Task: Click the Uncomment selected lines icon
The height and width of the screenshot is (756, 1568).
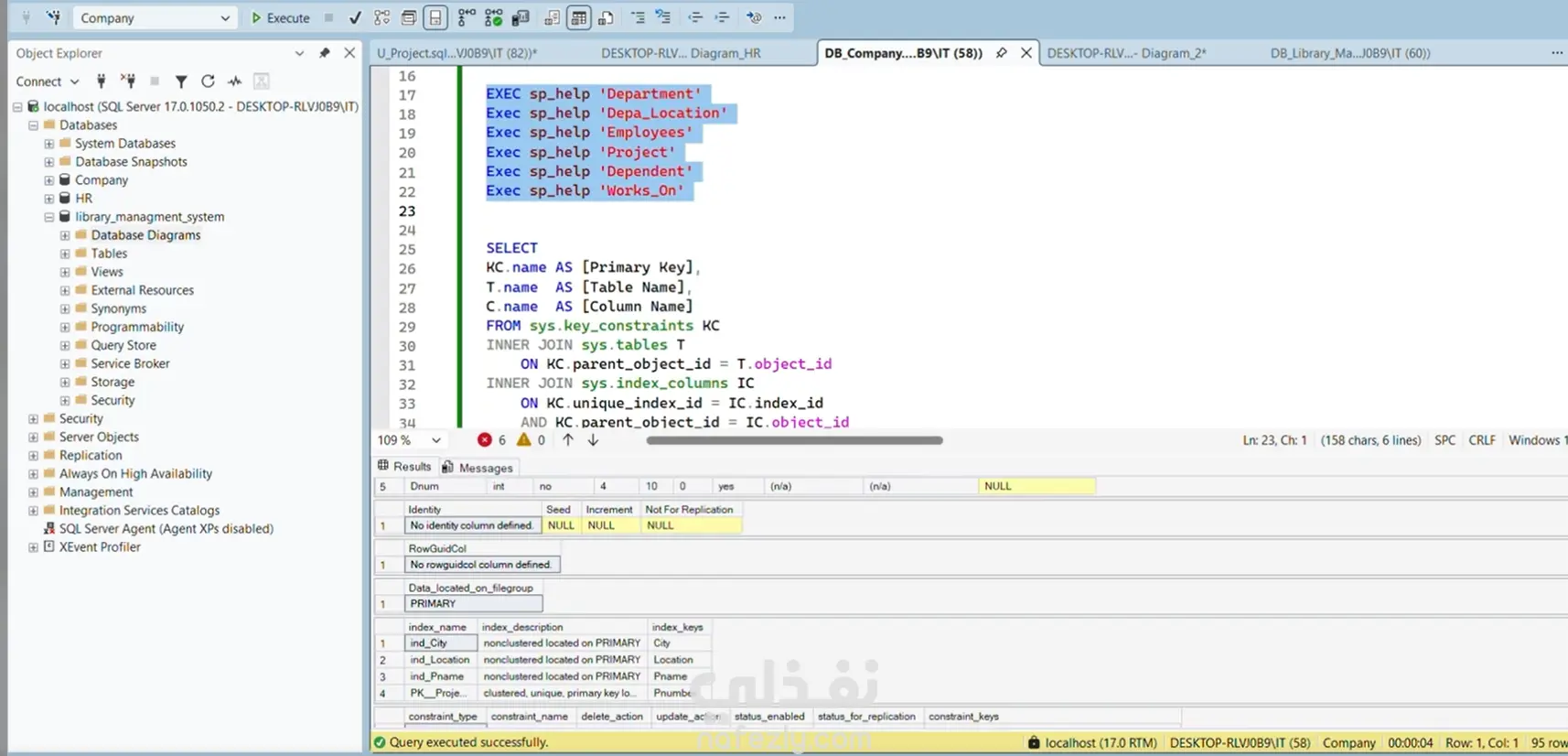Action: point(663,17)
